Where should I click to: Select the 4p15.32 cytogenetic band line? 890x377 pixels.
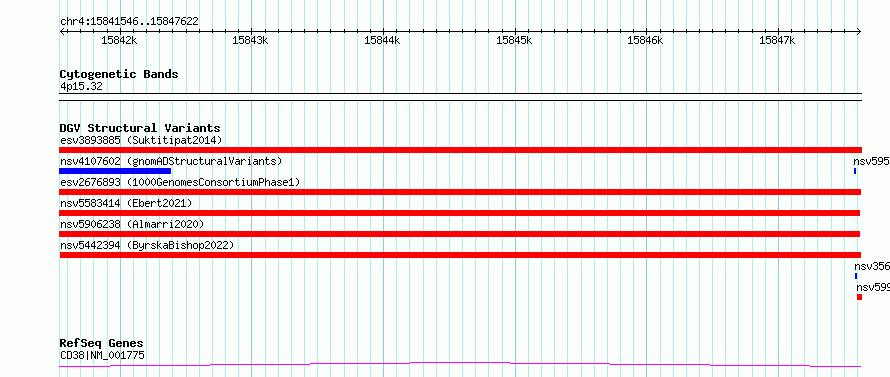[x=460, y=97]
